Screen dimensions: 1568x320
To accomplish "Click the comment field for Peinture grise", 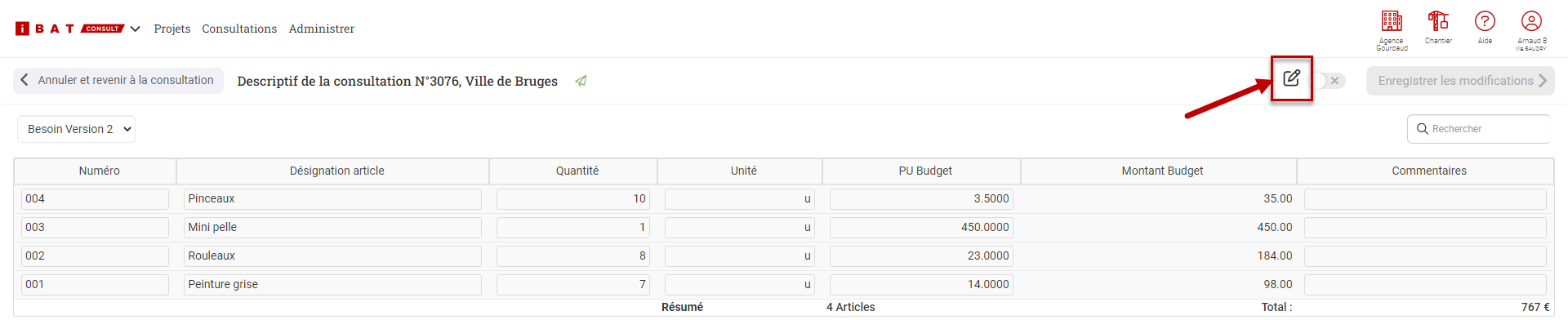I will 1425,284.
